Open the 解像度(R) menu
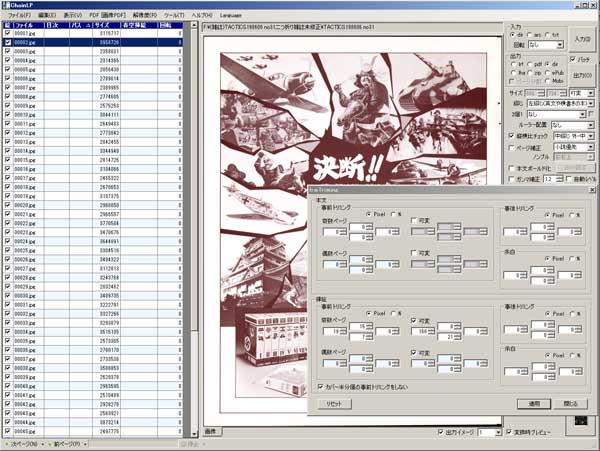 (x=145, y=15)
